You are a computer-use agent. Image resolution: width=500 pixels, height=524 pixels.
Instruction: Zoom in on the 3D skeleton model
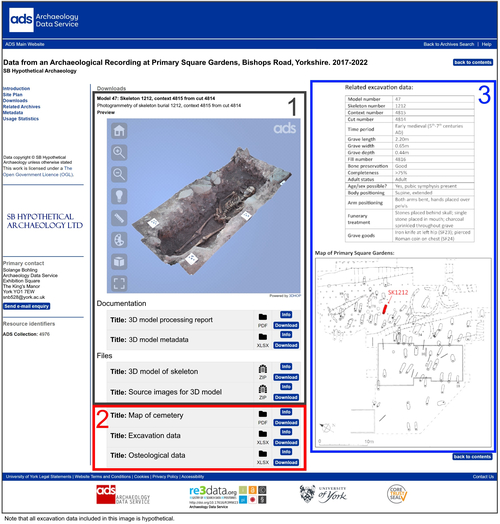(x=119, y=152)
